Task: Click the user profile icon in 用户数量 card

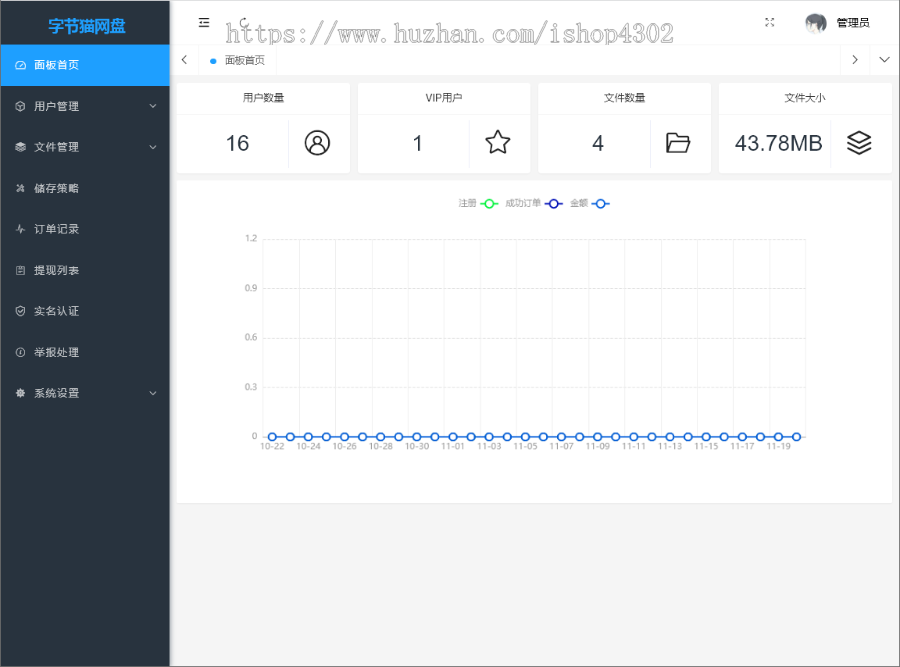Action: point(317,142)
